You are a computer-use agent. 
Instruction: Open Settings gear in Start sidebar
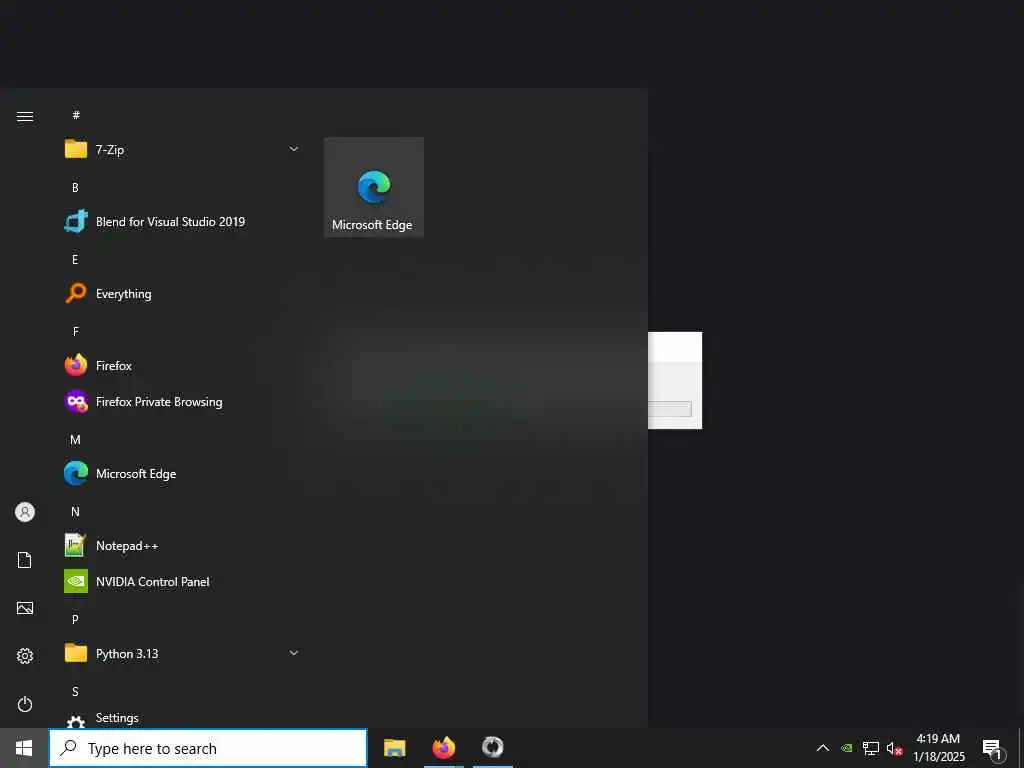[x=25, y=656]
